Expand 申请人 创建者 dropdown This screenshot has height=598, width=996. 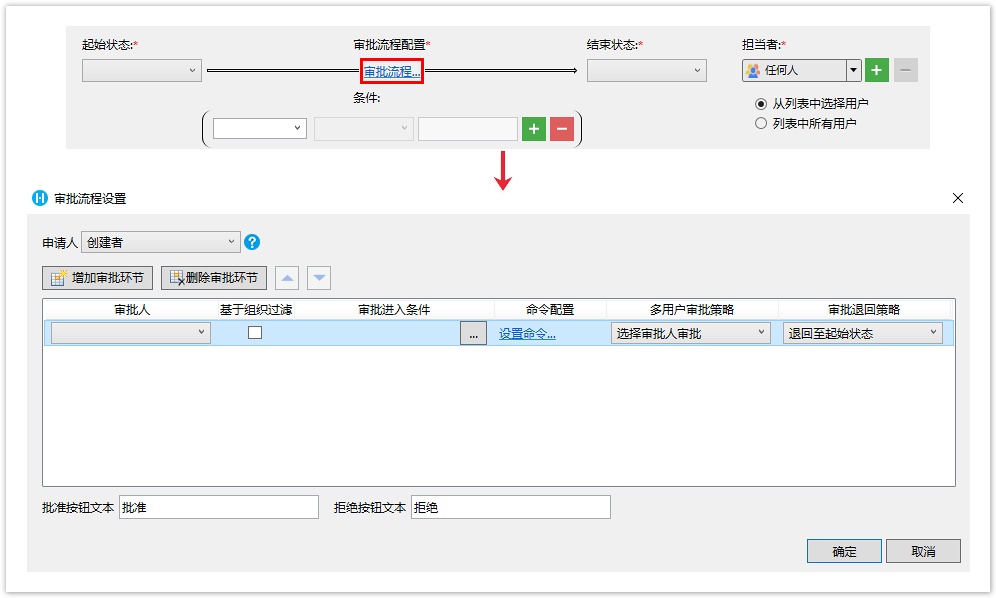click(x=161, y=242)
